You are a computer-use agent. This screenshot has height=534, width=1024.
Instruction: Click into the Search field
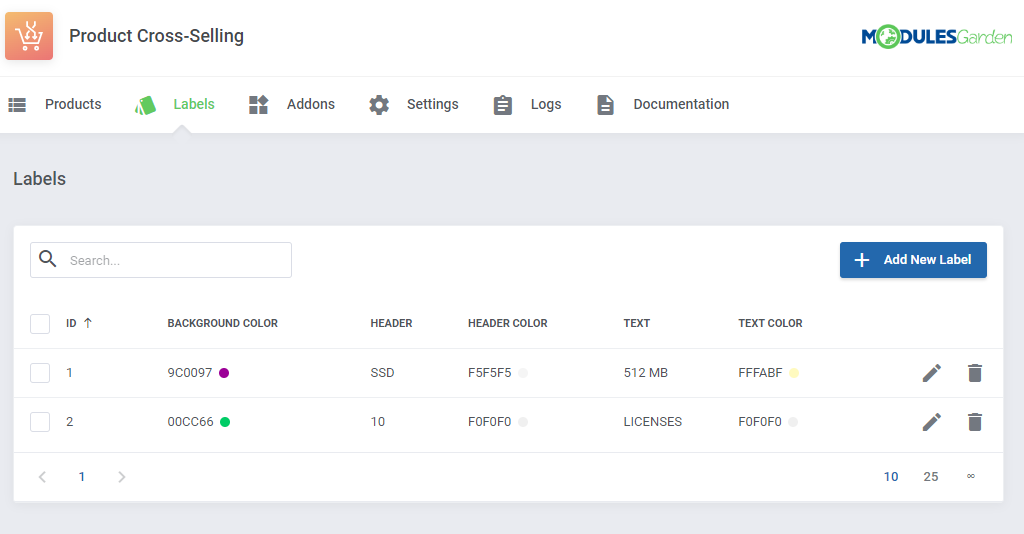point(161,260)
